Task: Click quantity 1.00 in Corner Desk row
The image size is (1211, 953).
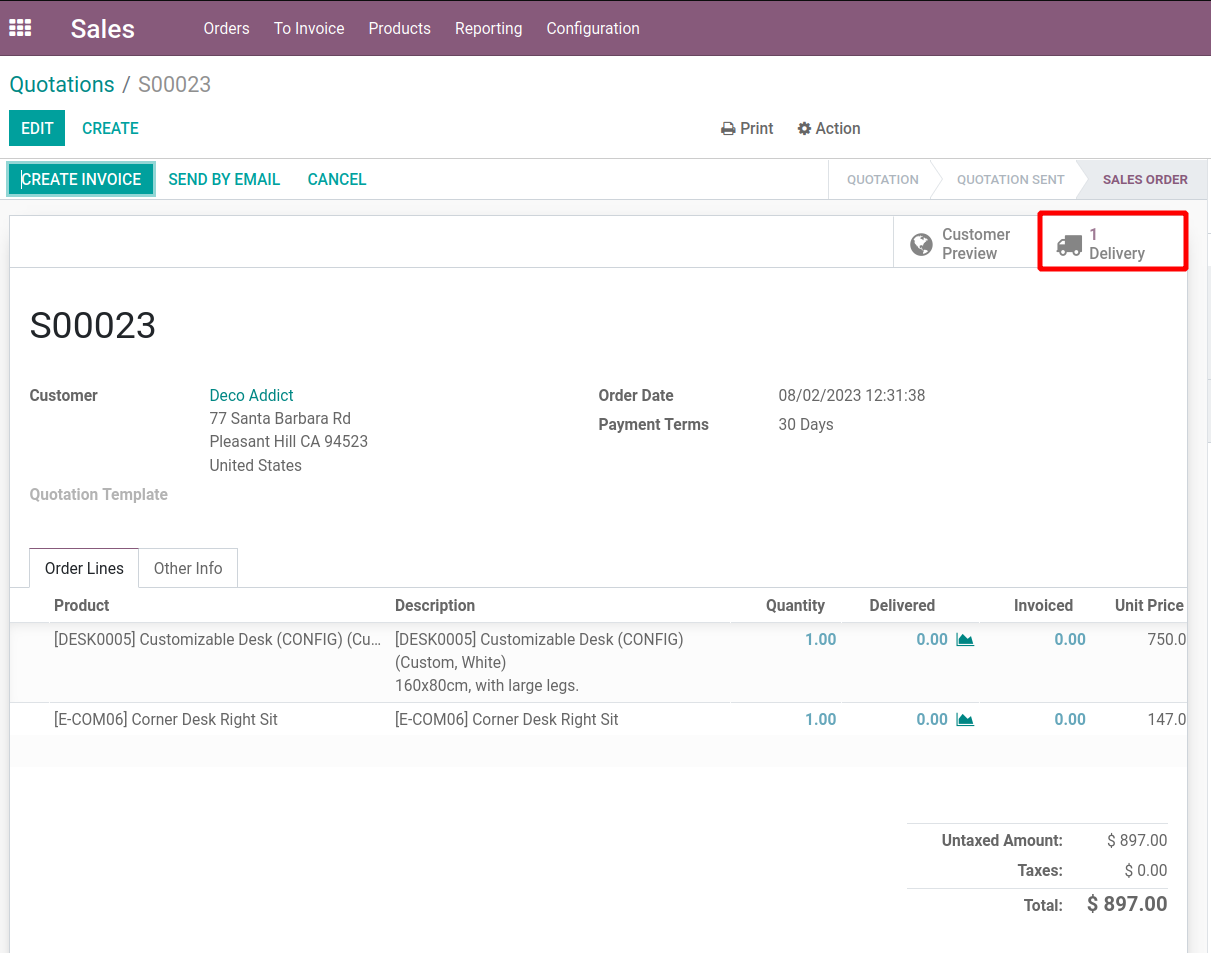Action: pos(820,719)
